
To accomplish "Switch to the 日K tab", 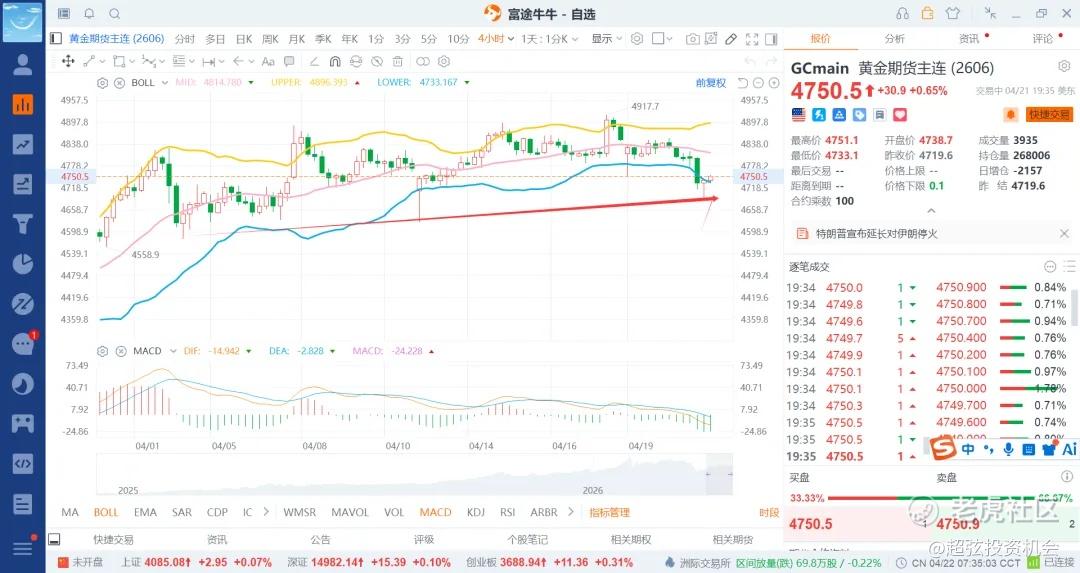I will pyautogui.click(x=245, y=39).
